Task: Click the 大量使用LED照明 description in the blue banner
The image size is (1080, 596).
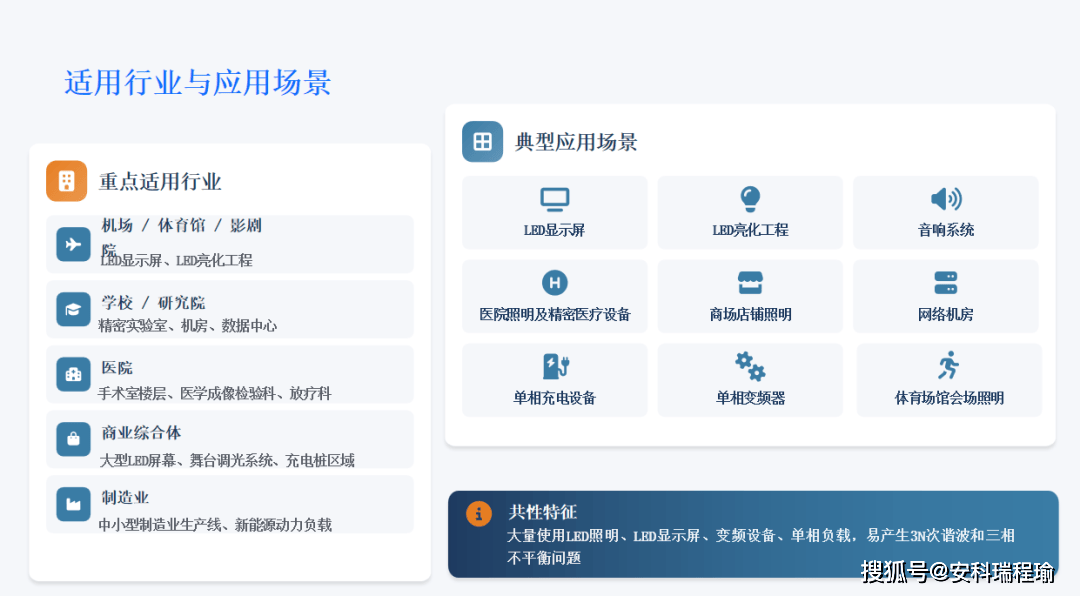Action: (x=760, y=546)
